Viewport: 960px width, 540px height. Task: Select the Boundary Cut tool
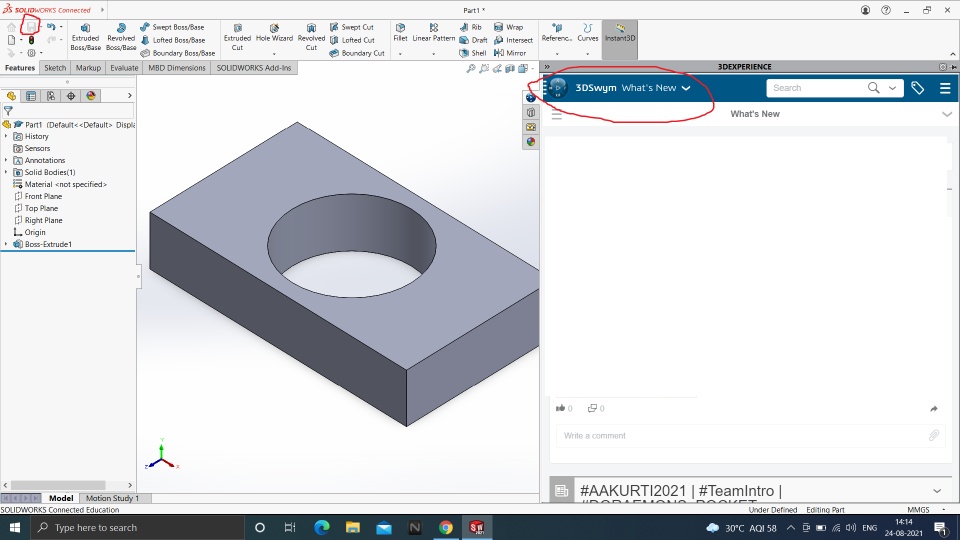[357, 53]
